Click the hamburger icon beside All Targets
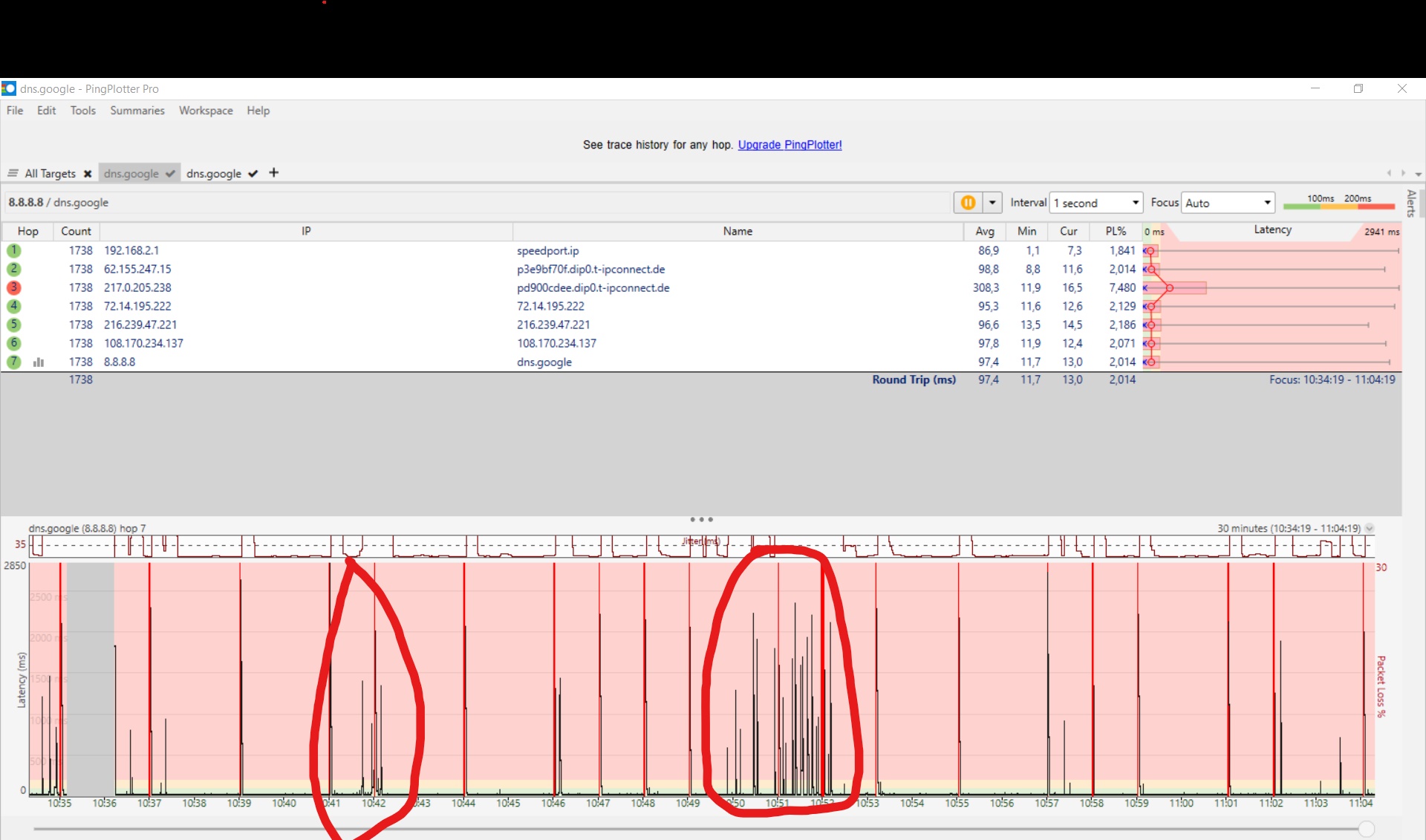Viewport: 1426px width, 840px height. 13,173
